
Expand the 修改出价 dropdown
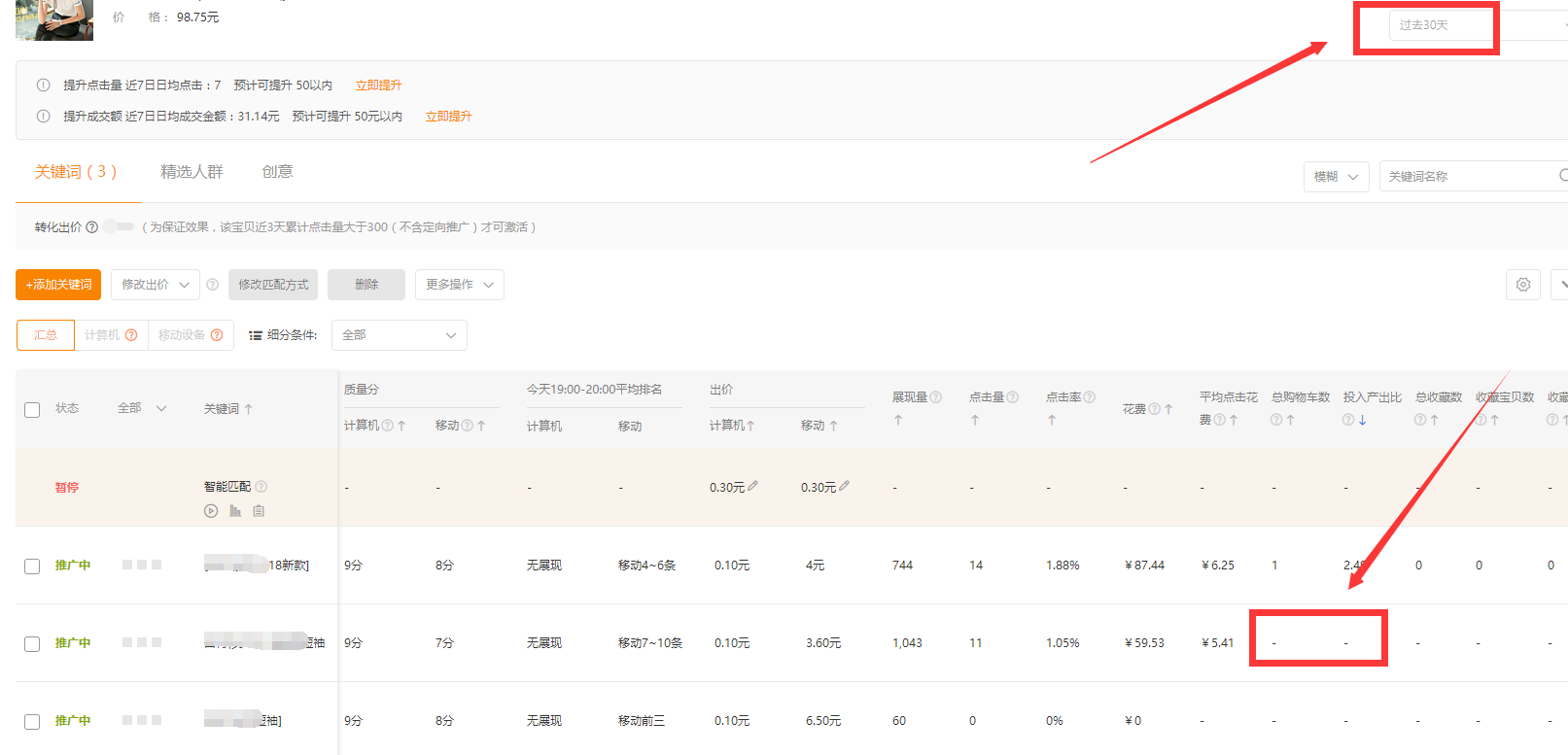156,285
